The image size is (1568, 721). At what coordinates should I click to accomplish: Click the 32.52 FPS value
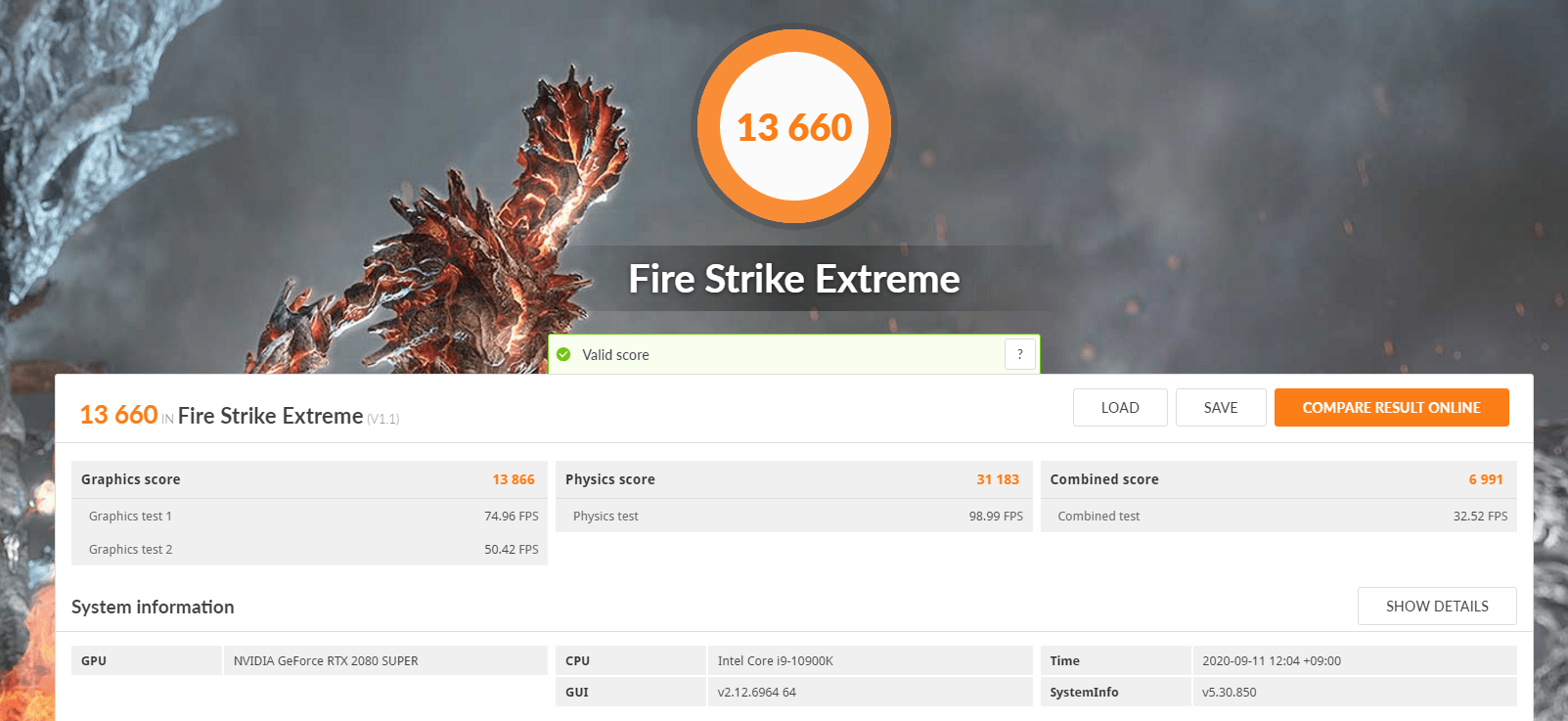(1480, 517)
